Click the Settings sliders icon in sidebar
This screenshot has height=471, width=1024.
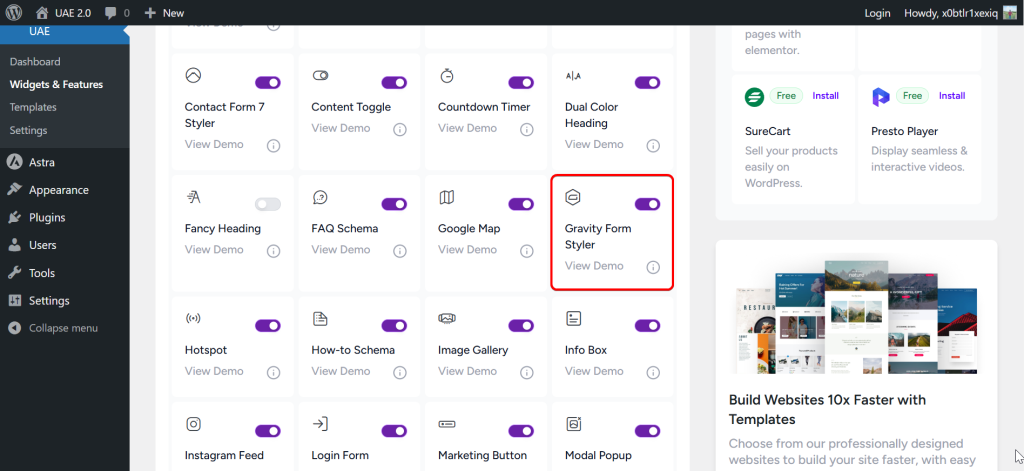pyautogui.click(x=14, y=300)
